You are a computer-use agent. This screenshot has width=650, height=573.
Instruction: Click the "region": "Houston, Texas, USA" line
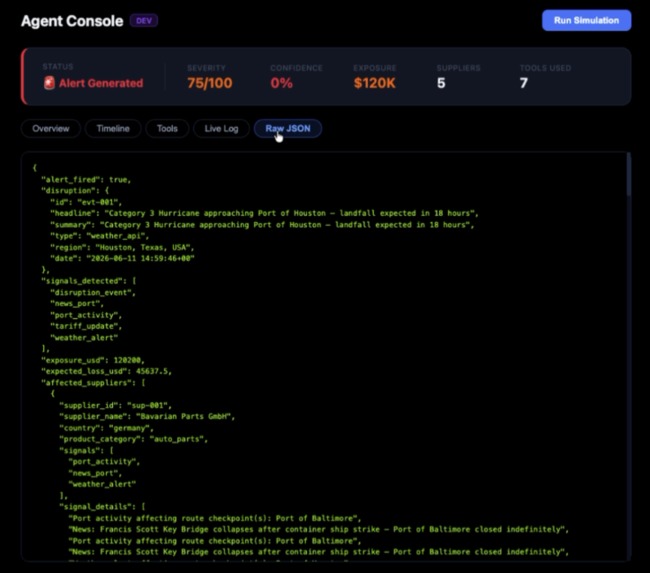pos(122,248)
